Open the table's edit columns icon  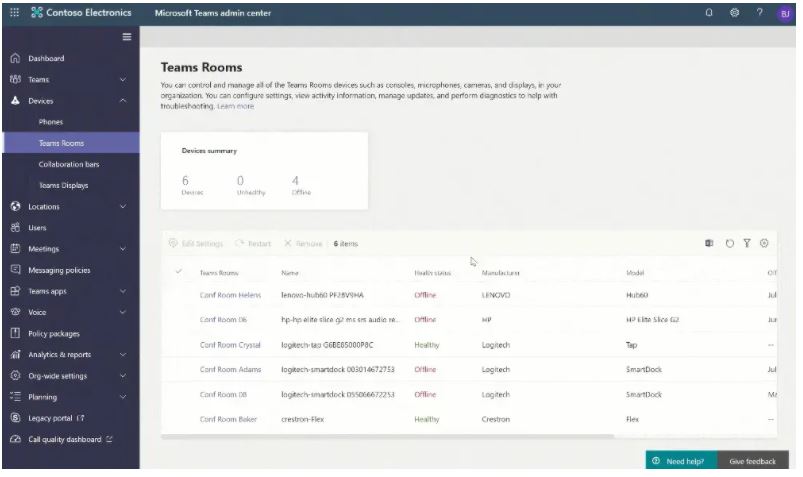pyautogui.click(x=709, y=243)
